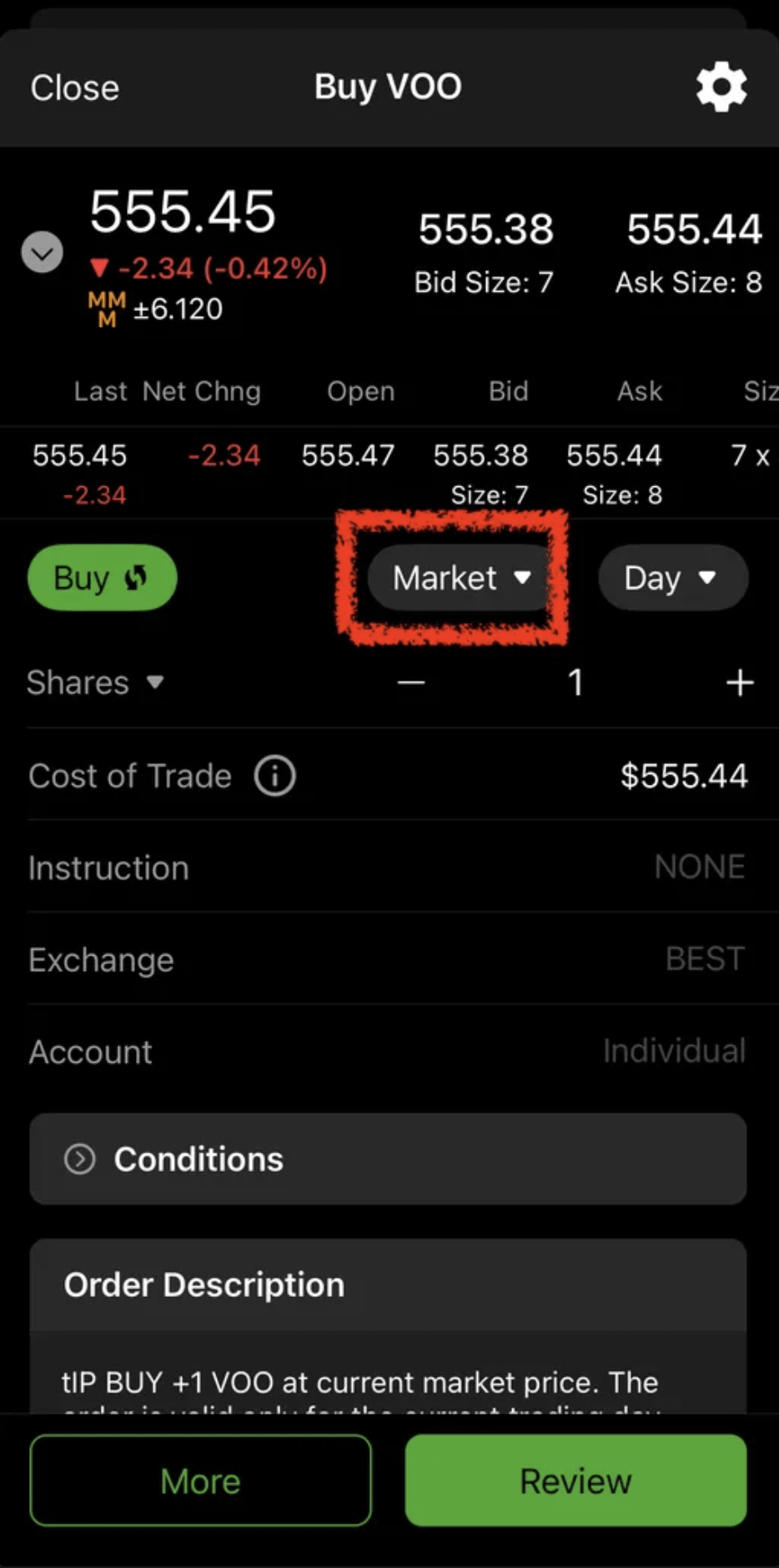
Task: Select the Instruction row
Action: [388, 867]
